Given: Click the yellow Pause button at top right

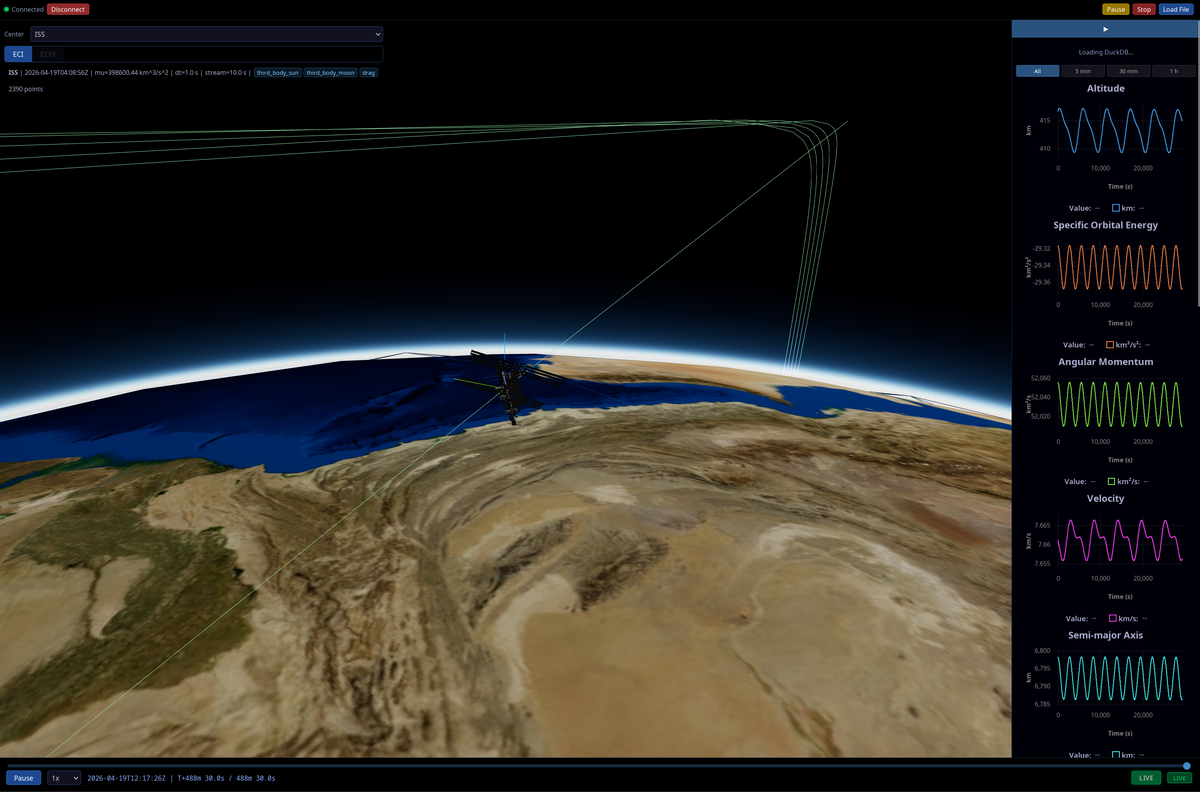Looking at the screenshot, I should (x=1116, y=9).
